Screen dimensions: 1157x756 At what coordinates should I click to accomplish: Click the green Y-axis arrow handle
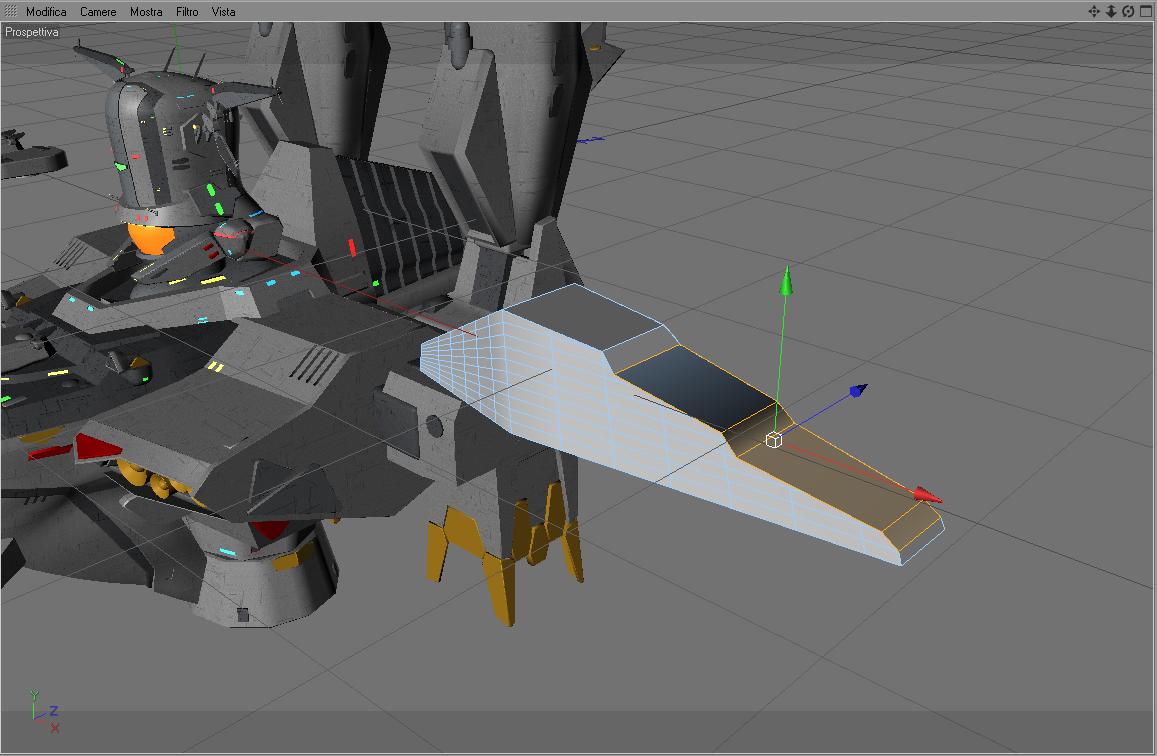pyautogui.click(x=787, y=281)
